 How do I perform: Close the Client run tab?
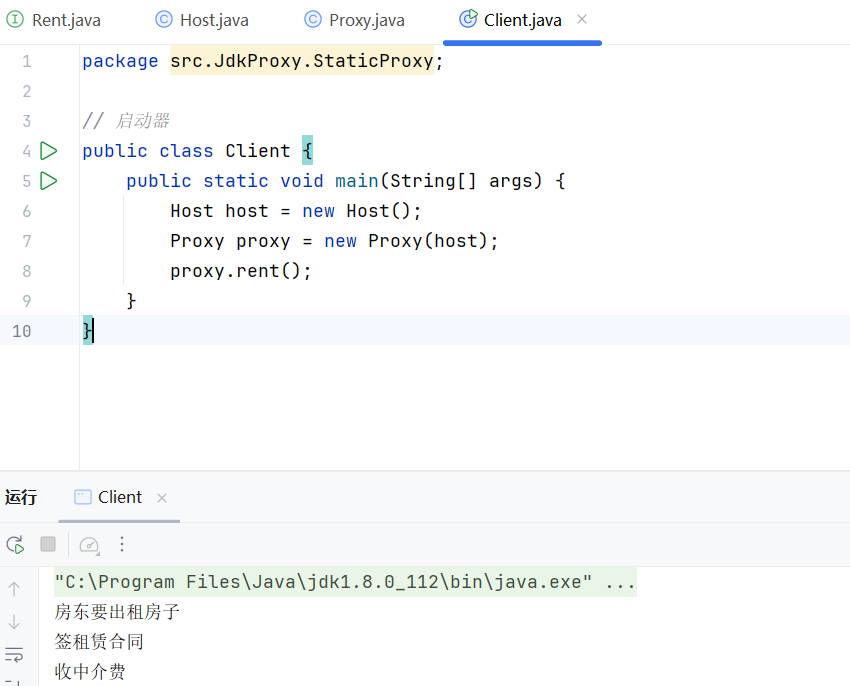tap(162, 498)
